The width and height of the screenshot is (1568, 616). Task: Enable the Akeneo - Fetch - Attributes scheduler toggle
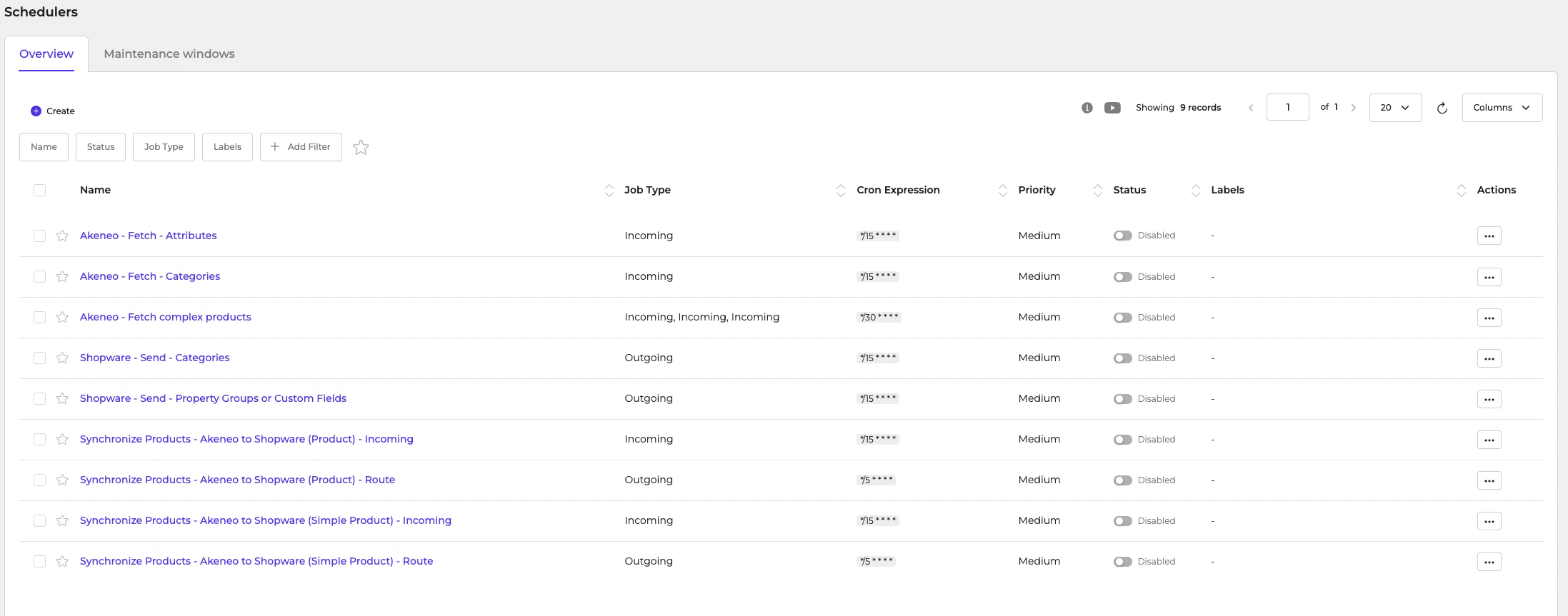[x=1122, y=236]
